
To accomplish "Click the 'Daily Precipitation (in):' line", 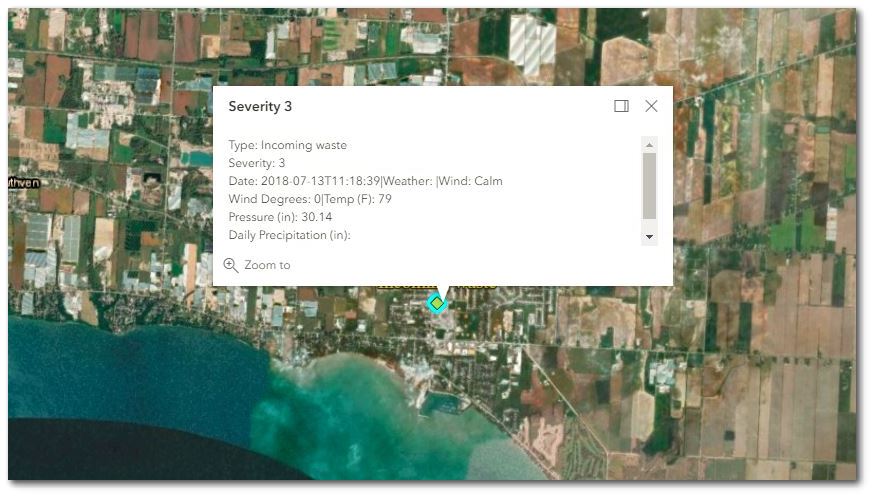I will [289, 235].
